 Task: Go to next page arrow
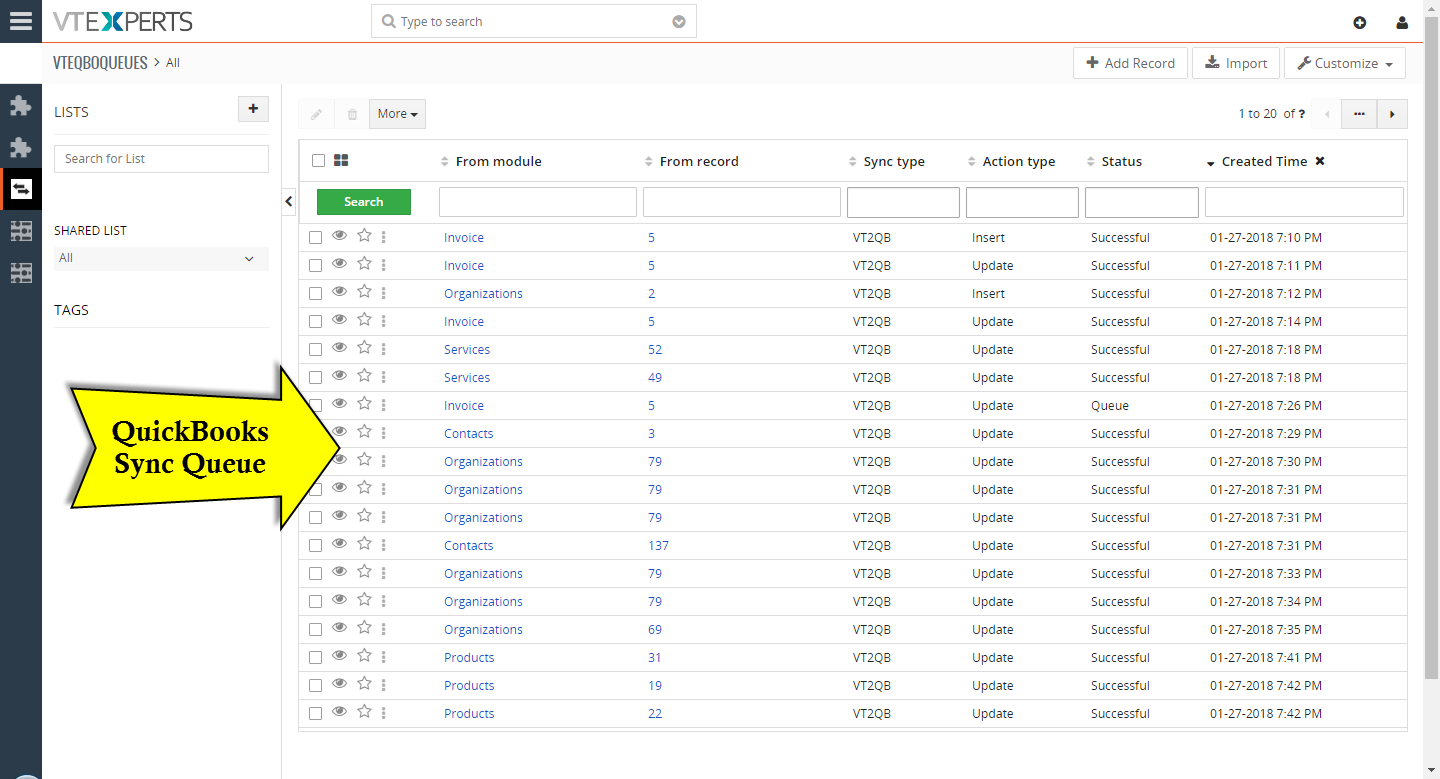coord(1392,114)
